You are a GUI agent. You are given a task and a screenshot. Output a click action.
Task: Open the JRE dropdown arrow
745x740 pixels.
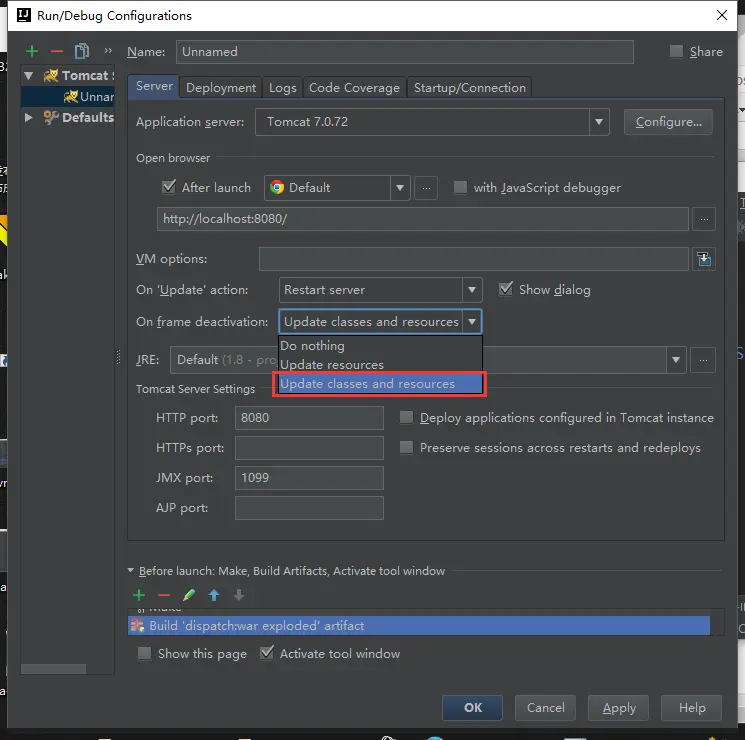tap(676, 360)
